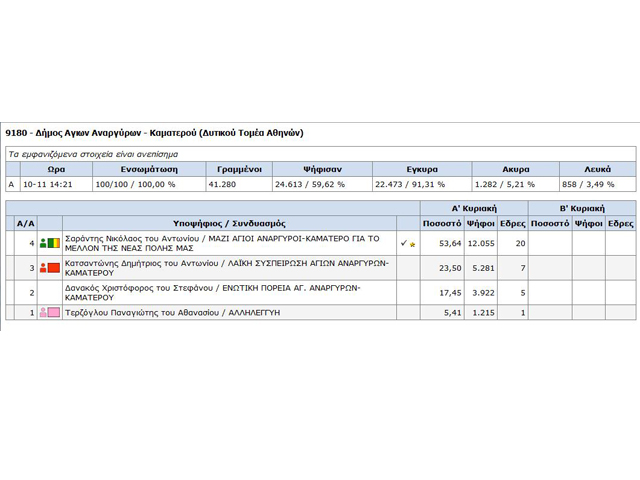
Task: Select the red party color swatch for Κατσαντώνης
Action: (x=55, y=268)
